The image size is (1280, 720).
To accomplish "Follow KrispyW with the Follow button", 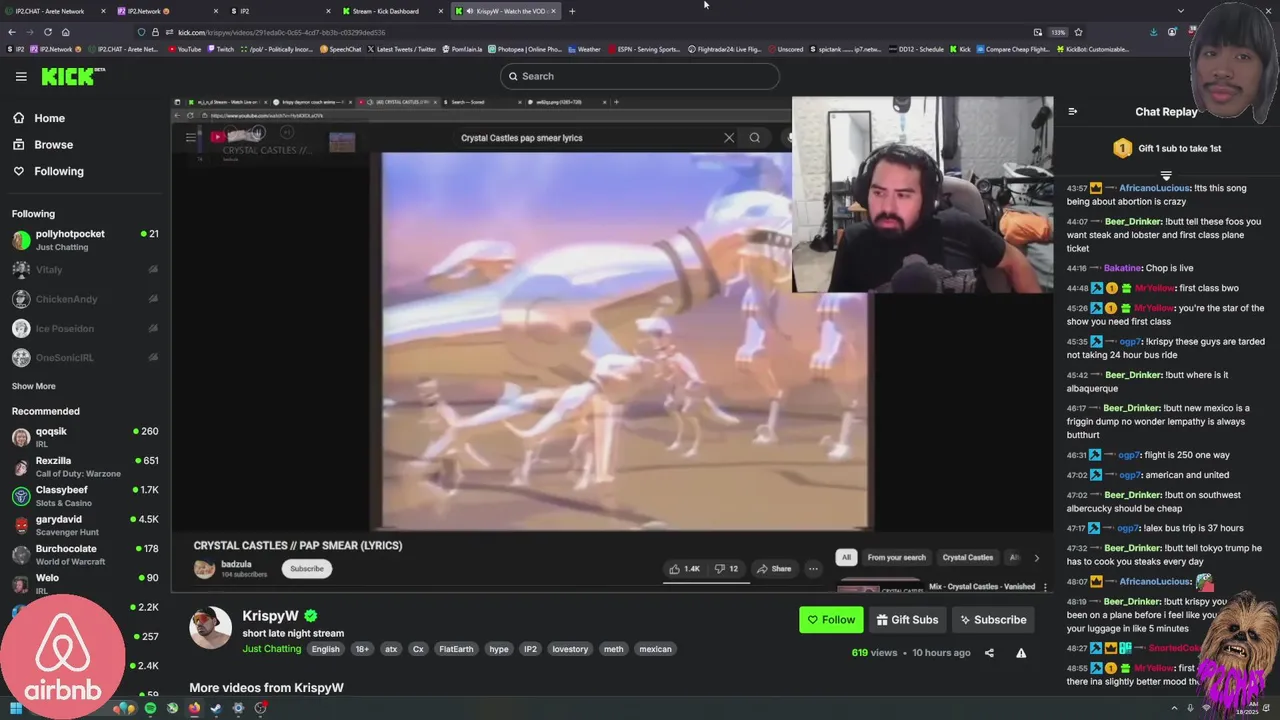I will click(831, 620).
